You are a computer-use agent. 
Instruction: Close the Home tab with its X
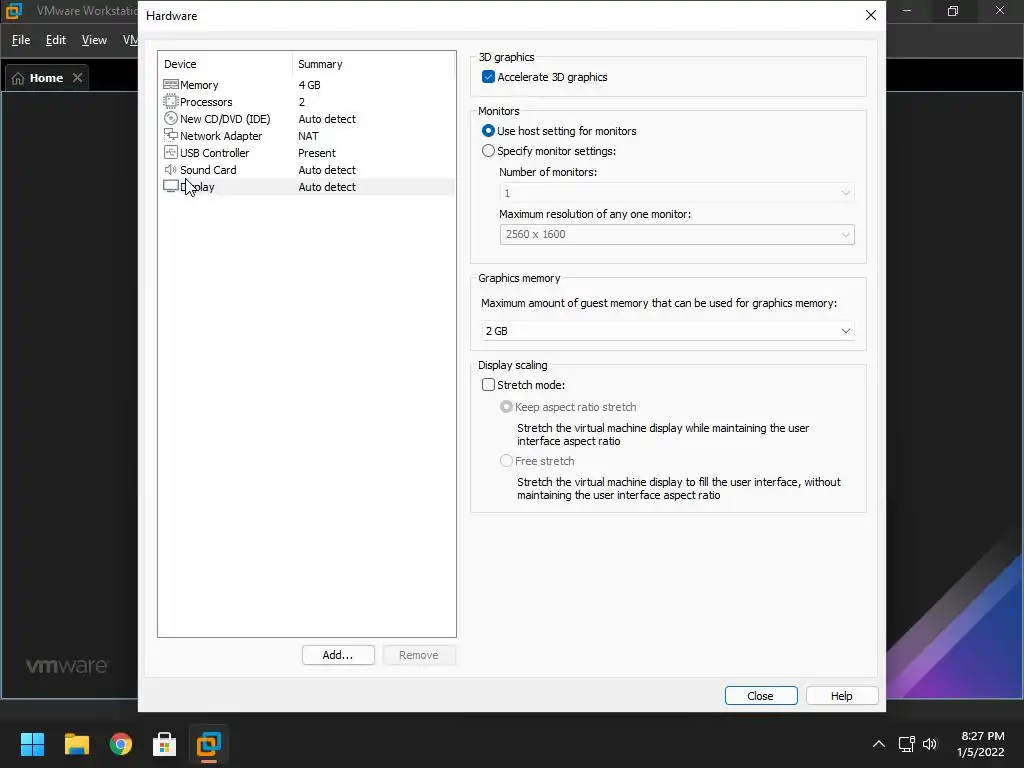pos(77,78)
